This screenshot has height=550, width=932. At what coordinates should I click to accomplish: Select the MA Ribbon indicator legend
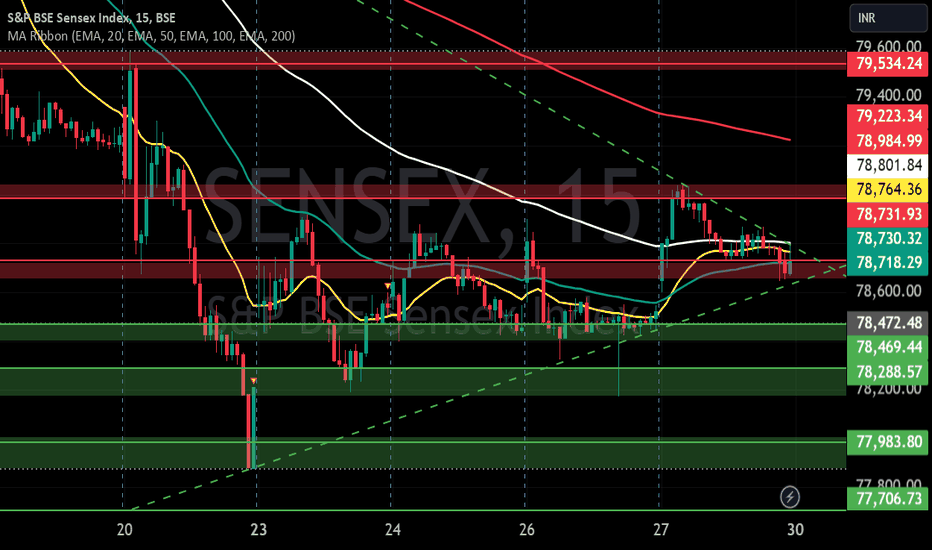151,36
